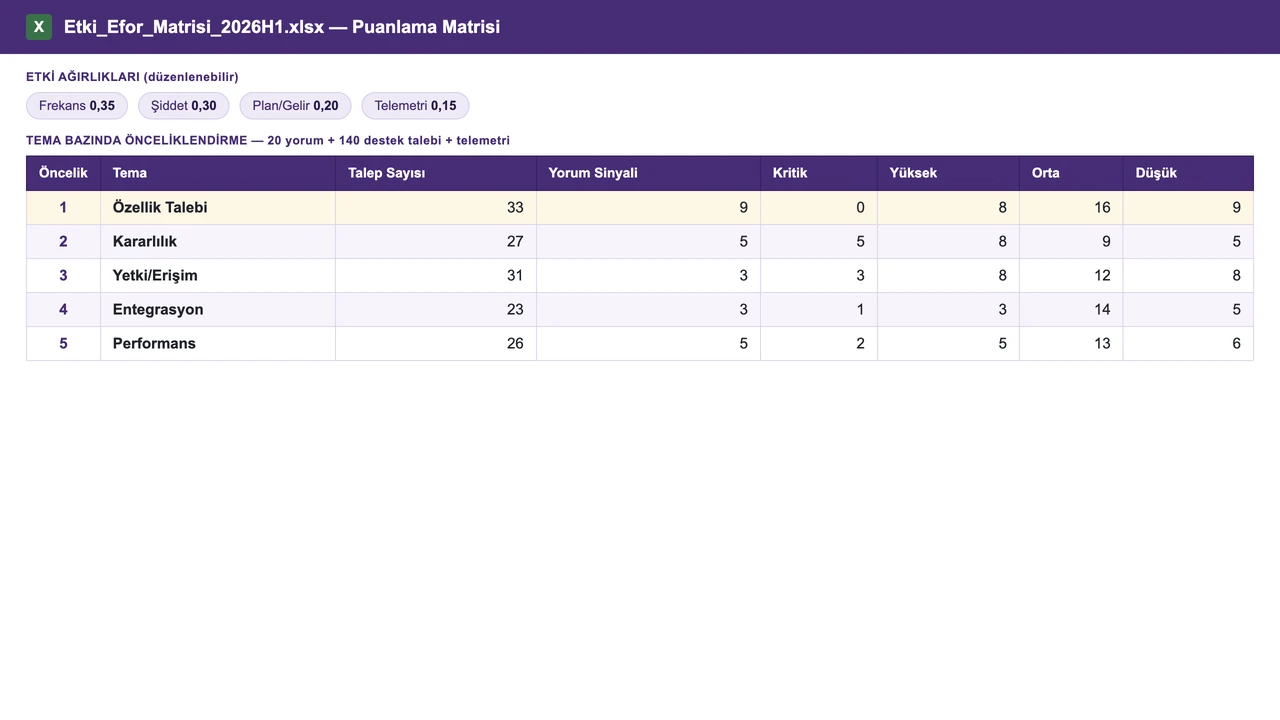Select Talep Sayısı cell showing 33
Screen dimensions: 1280x720
tap(436, 207)
